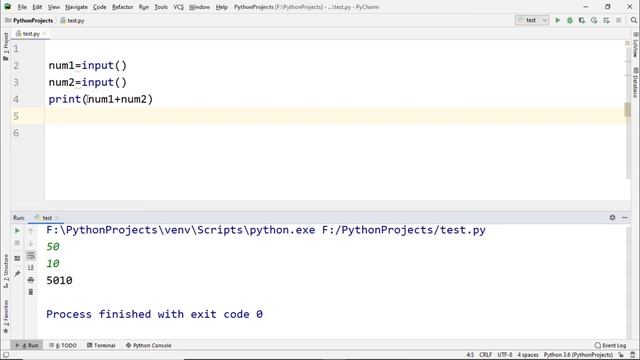This screenshot has width=640, height=360.
Task: Click test.py breadcrumb in navigation bar
Action: [x=72, y=20]
